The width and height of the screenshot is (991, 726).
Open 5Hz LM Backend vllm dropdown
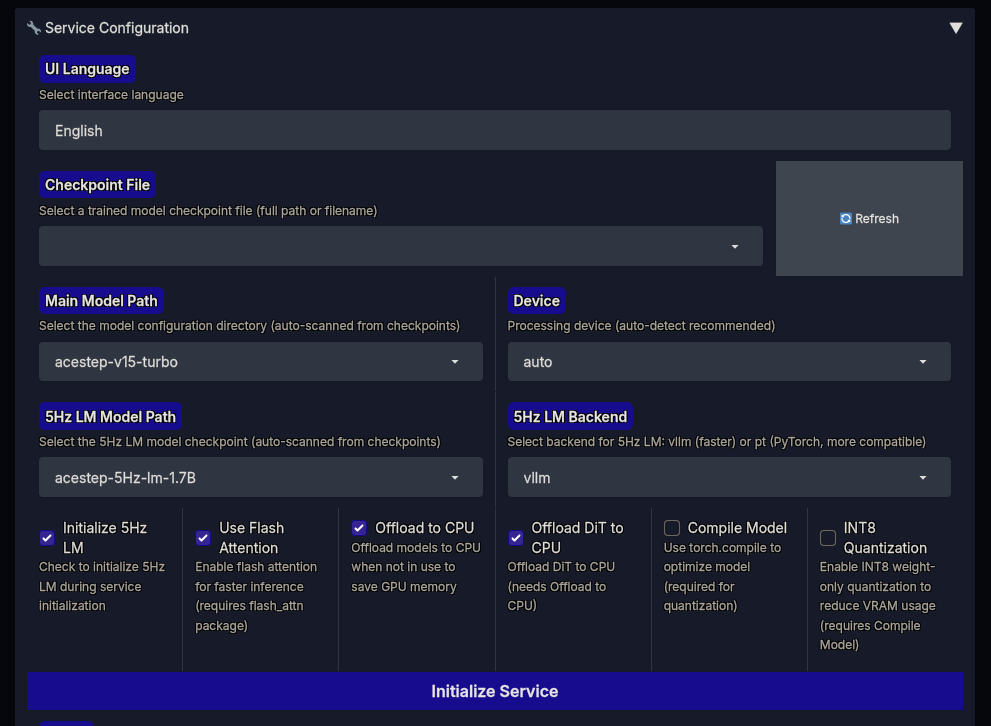pyautogui.click(x=729, y=477)
